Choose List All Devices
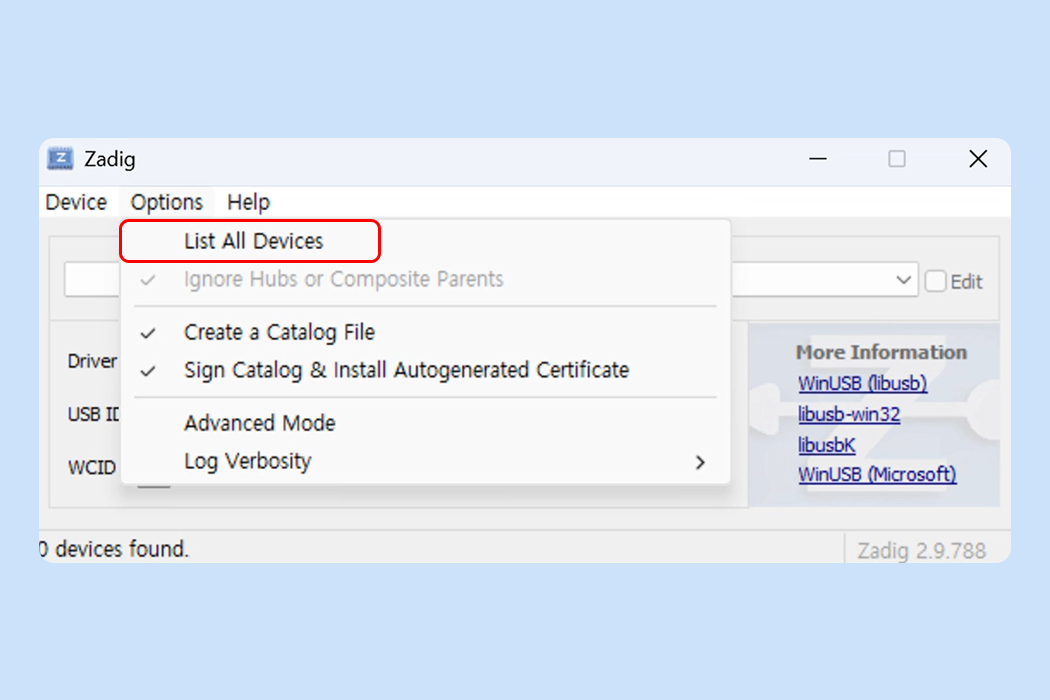 pos(425,241)
